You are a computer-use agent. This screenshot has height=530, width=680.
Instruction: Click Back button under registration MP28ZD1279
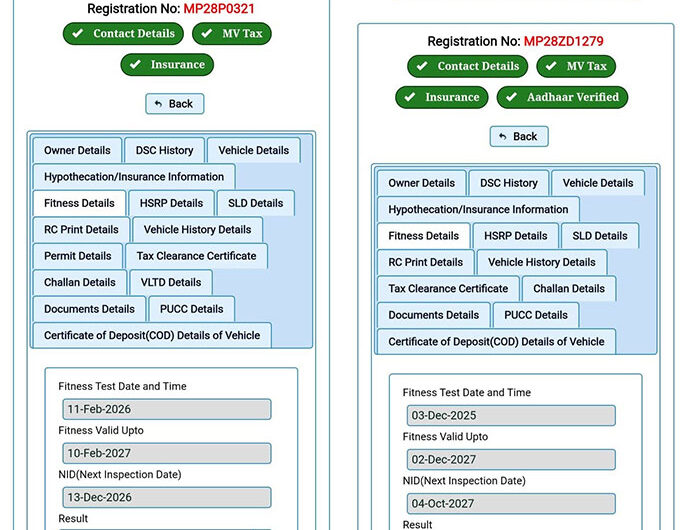point(519,137)
